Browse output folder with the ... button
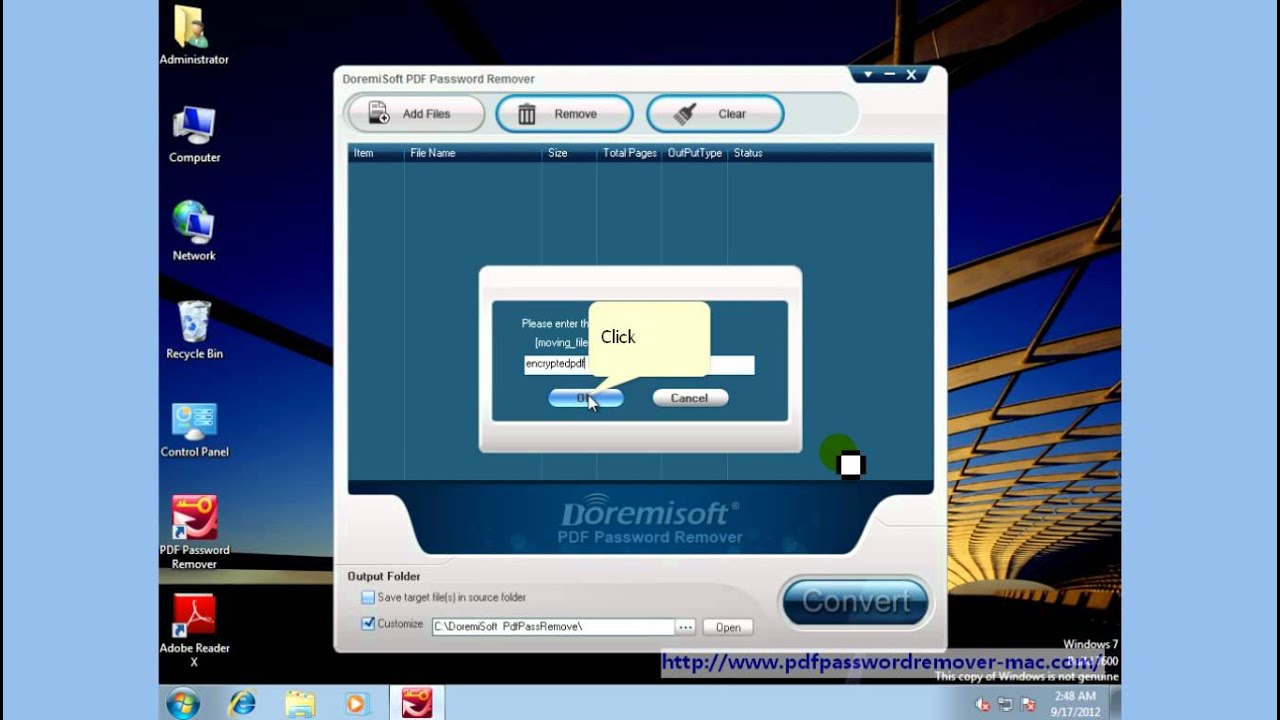The height and width of the screenshot is (720, 1280). [x=685, y=627]
